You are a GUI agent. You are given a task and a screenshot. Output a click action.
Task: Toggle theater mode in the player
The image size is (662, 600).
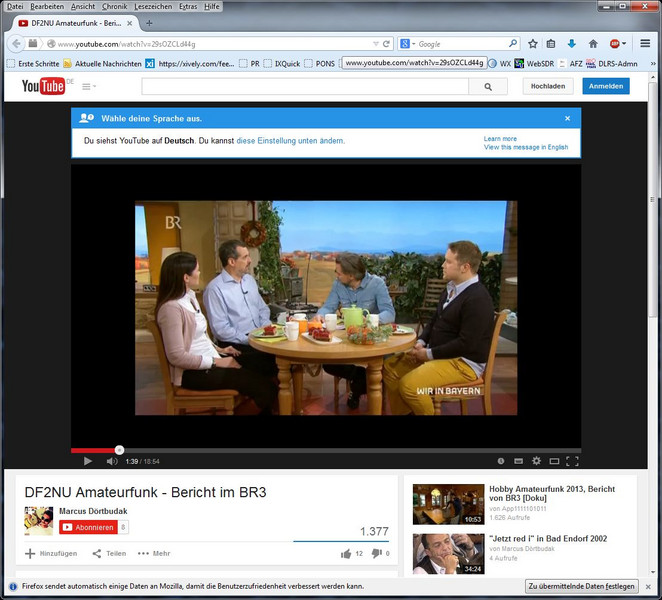[x=554, y=461]
